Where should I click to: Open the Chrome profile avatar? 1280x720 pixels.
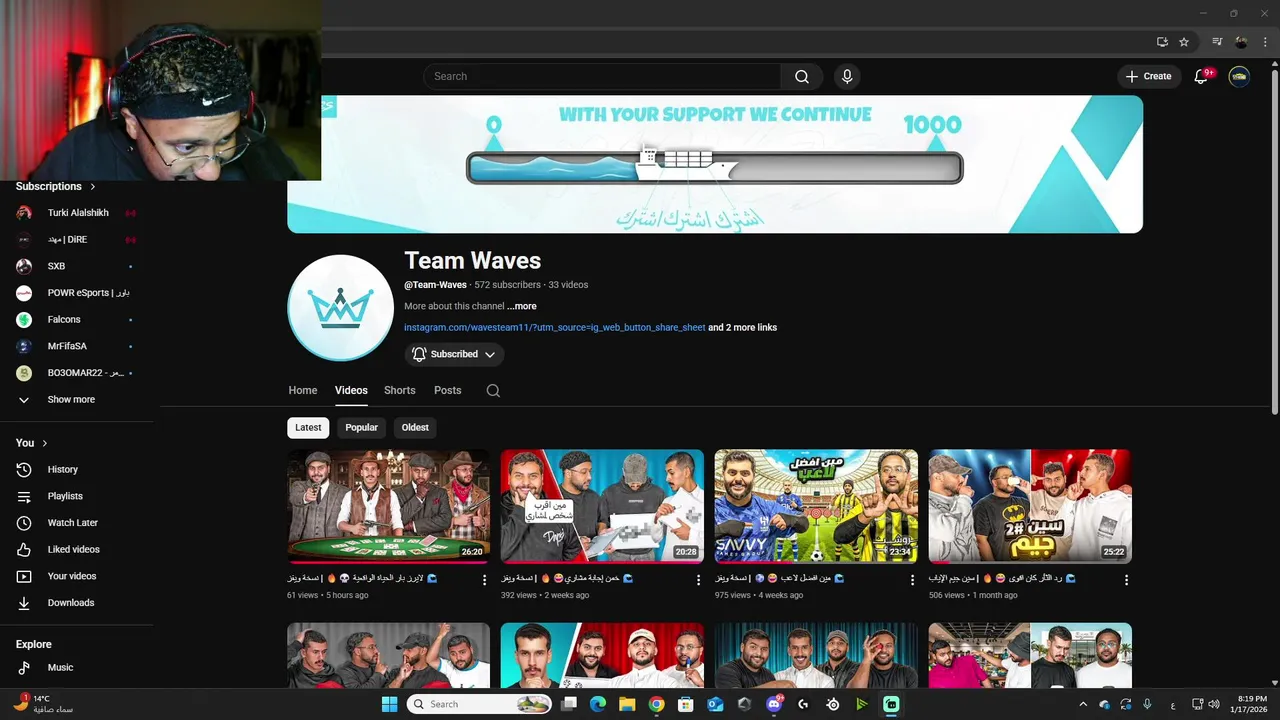point(1241,42)
